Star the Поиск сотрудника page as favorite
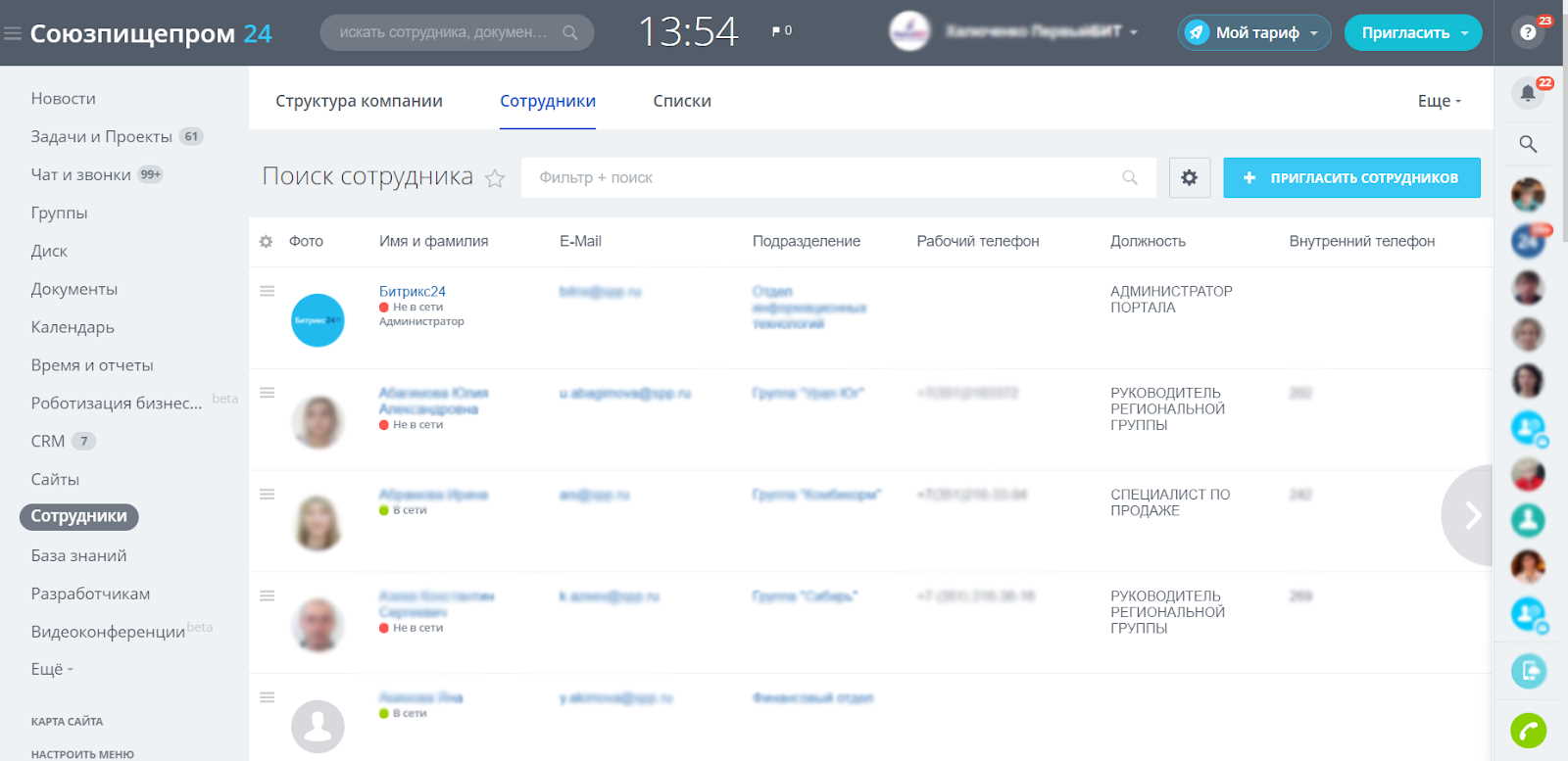Image resolution: width=1568 pixels, height=761 pixels. coord(495,178)
